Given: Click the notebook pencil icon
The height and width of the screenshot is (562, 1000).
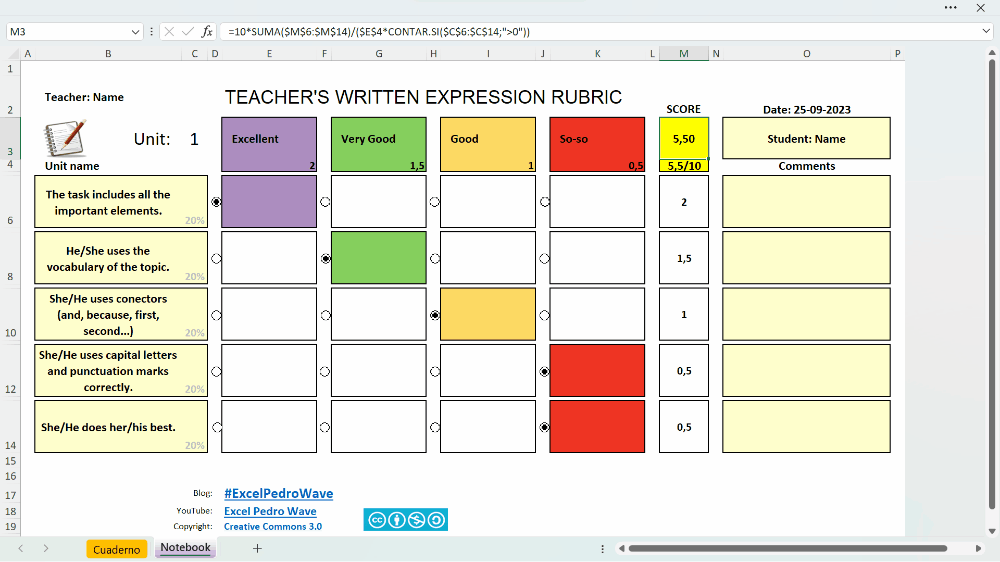Looking at the screenshot, I should [x=65, y=138].
